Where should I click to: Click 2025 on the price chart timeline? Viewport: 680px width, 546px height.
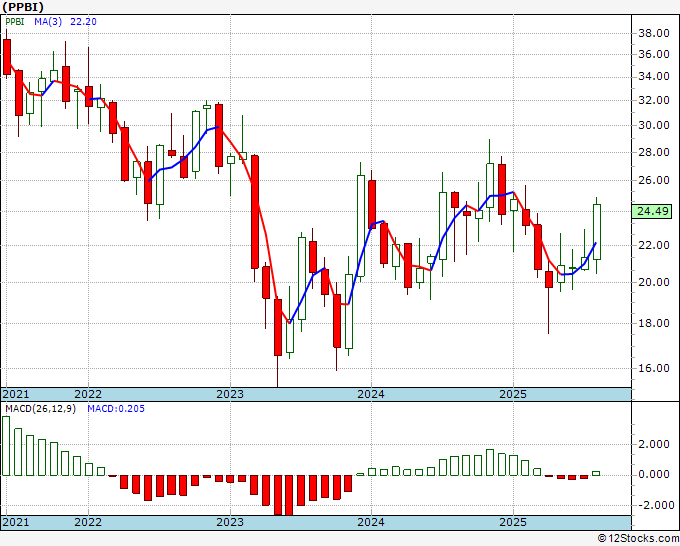pos(513,394)
